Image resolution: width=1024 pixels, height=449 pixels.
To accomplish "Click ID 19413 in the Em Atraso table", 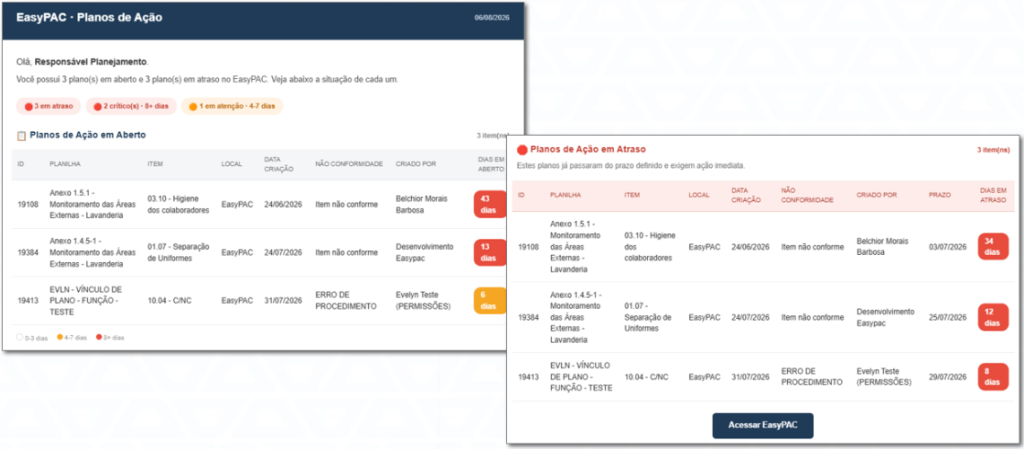I will click(528, 377).
